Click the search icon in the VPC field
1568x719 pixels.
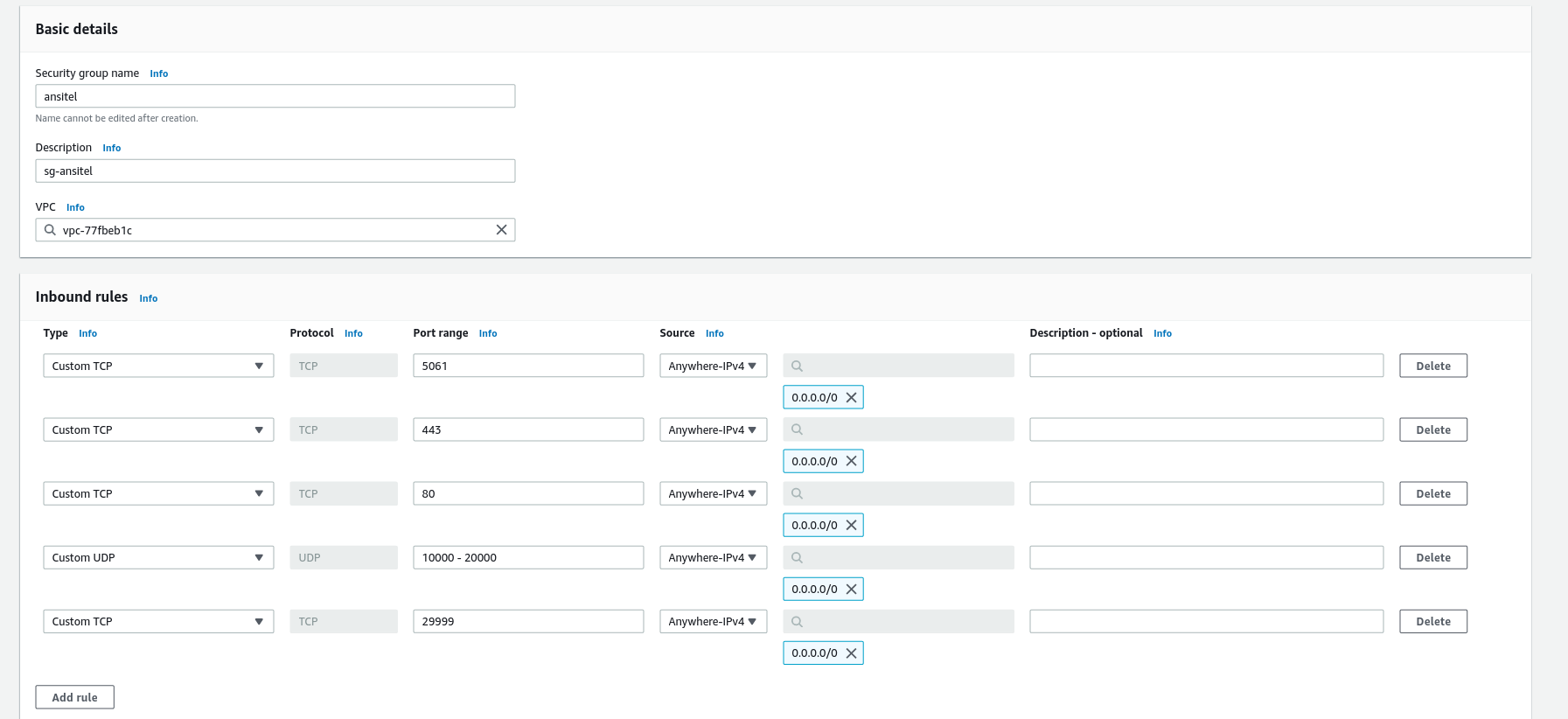click(x=50, y=230)
